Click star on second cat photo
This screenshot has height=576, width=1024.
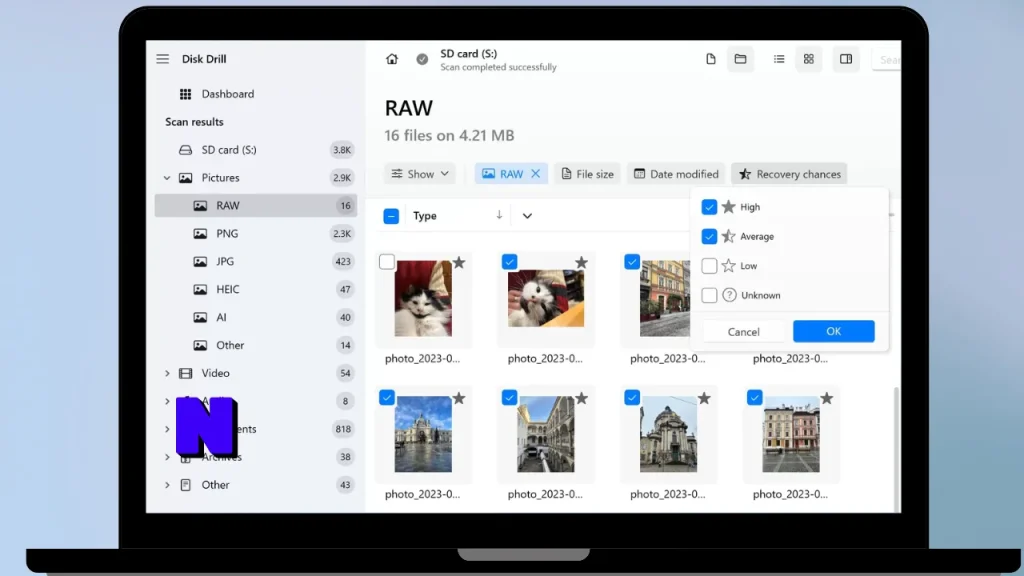coord(581,263)
